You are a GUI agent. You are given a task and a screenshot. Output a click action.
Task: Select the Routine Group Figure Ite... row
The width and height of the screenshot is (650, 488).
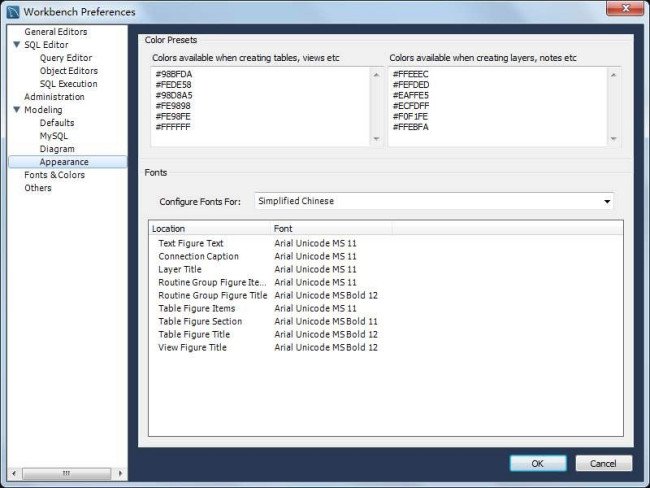pos(386,282)
